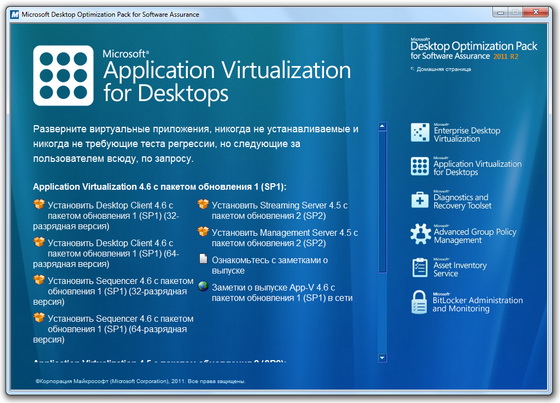Open Заметки о выпуске App-V 4.6 в сети
Screen dimensions: 560x403
(x=282, y=293)
